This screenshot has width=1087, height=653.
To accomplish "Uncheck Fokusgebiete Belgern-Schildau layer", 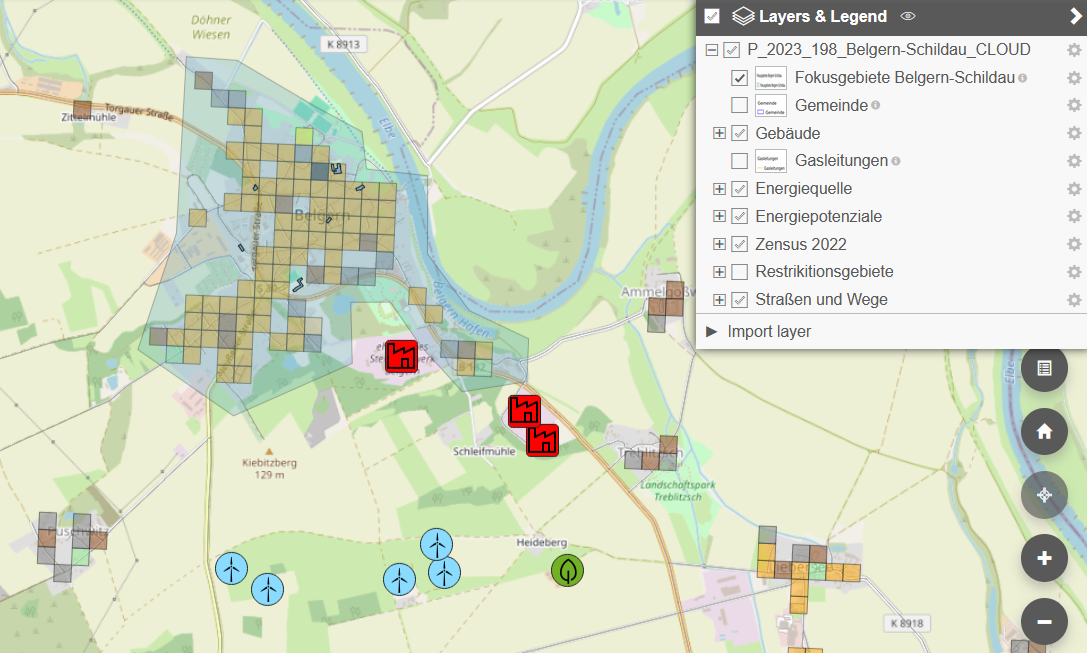I will tap(740, 78).
